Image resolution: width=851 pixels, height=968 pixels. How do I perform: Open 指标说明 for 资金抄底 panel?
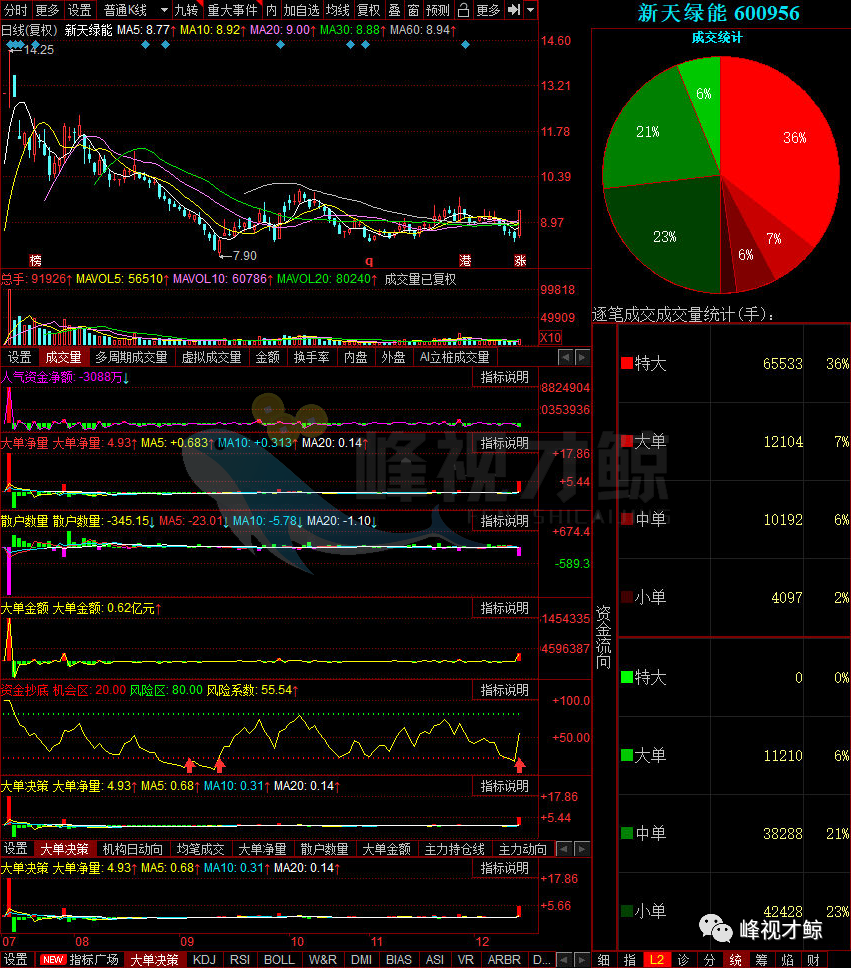pyautogui.click(x=505, y=690)
